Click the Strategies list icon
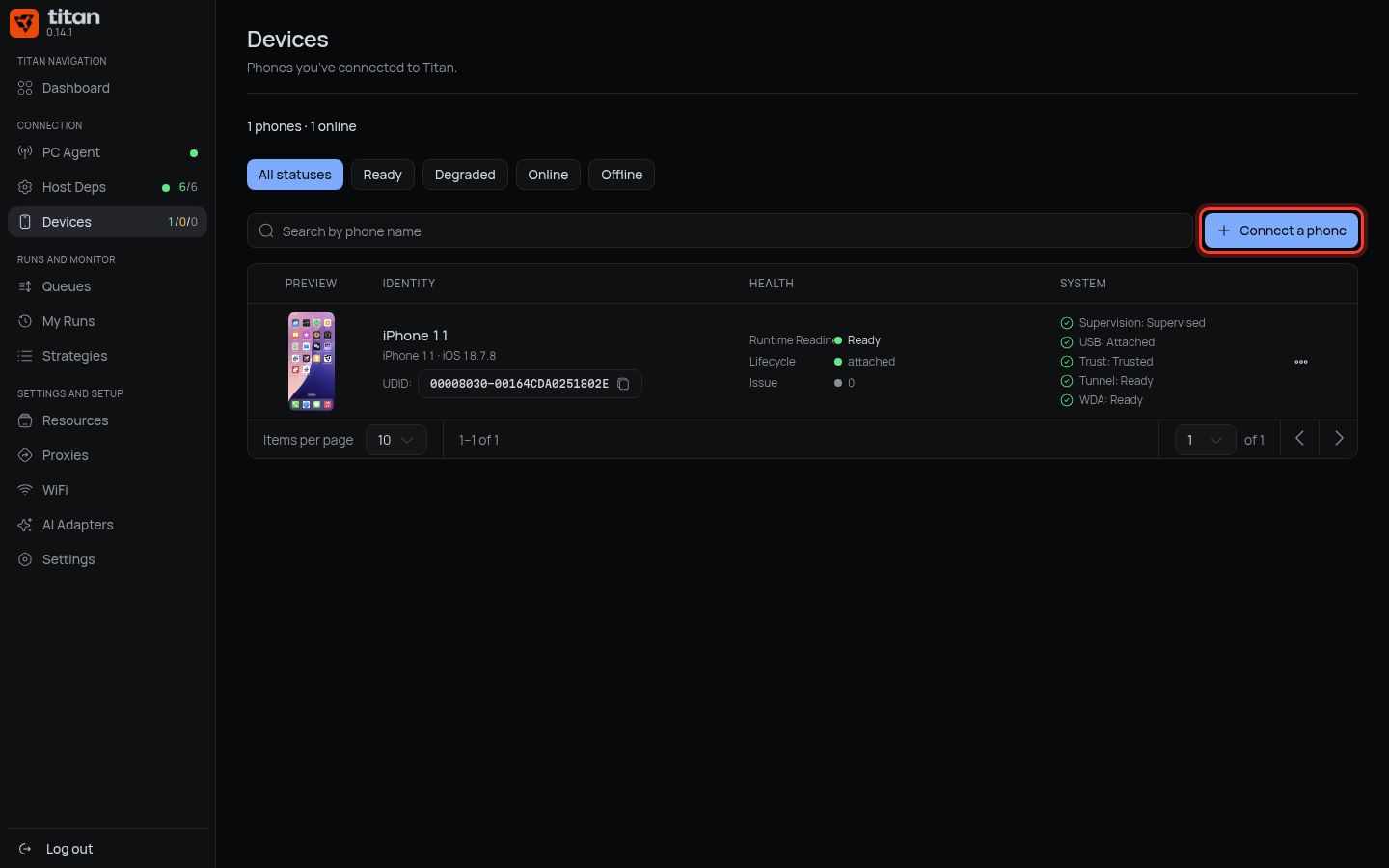 pyautogui.click(x=25, y=356)
